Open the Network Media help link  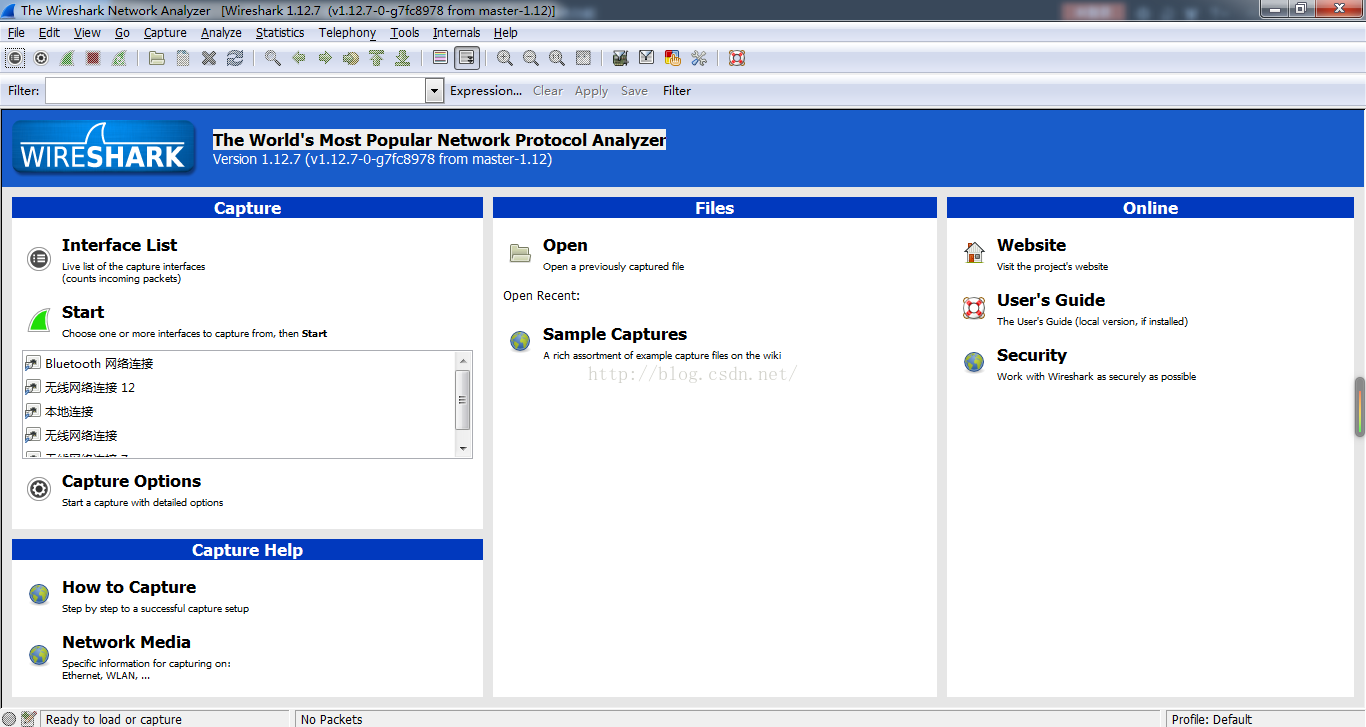pos(126,642)
